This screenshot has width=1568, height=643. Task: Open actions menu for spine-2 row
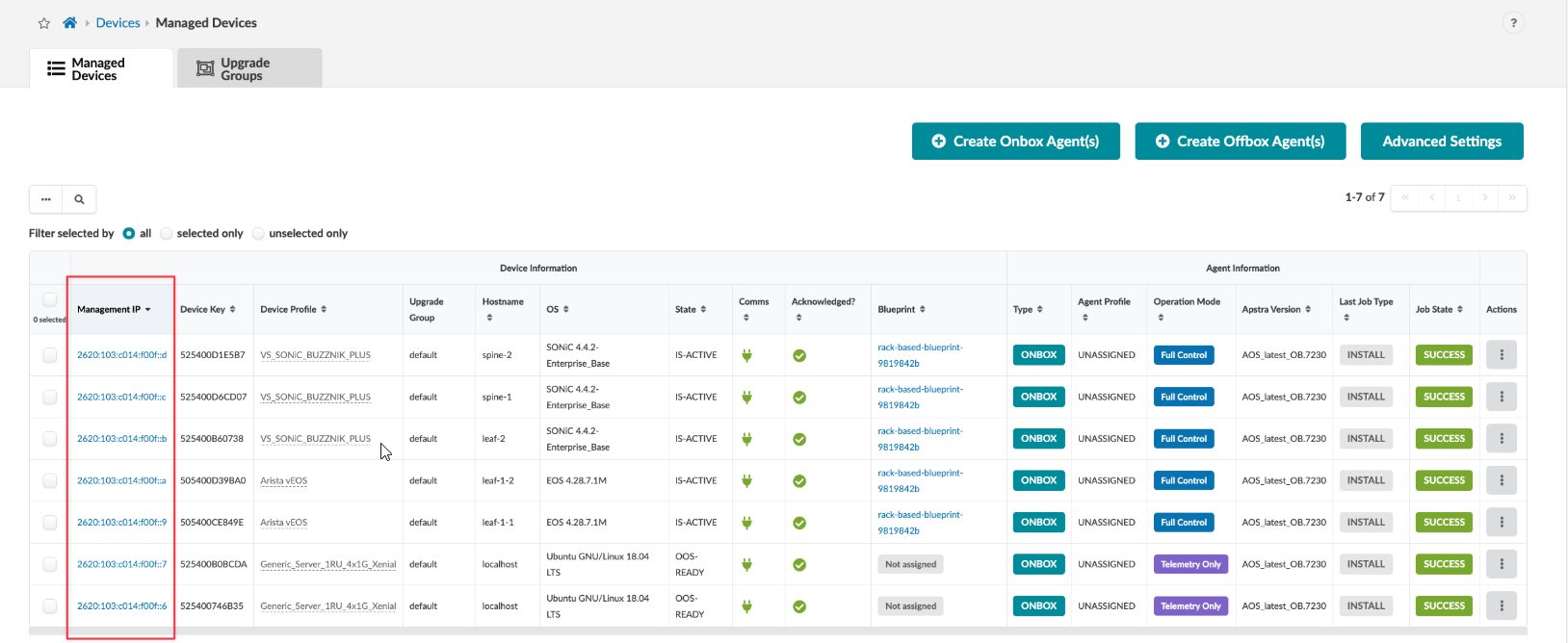(x=1501, y=355)
